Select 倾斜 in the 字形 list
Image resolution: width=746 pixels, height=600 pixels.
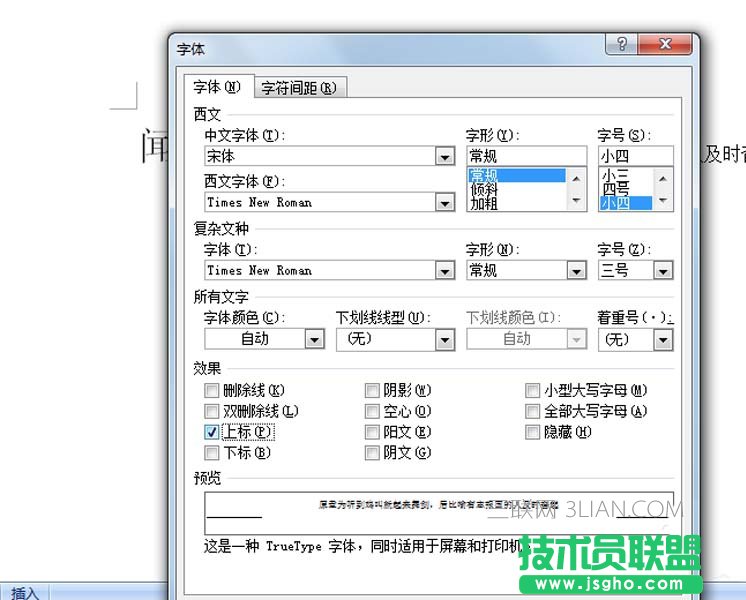[517, 189]
